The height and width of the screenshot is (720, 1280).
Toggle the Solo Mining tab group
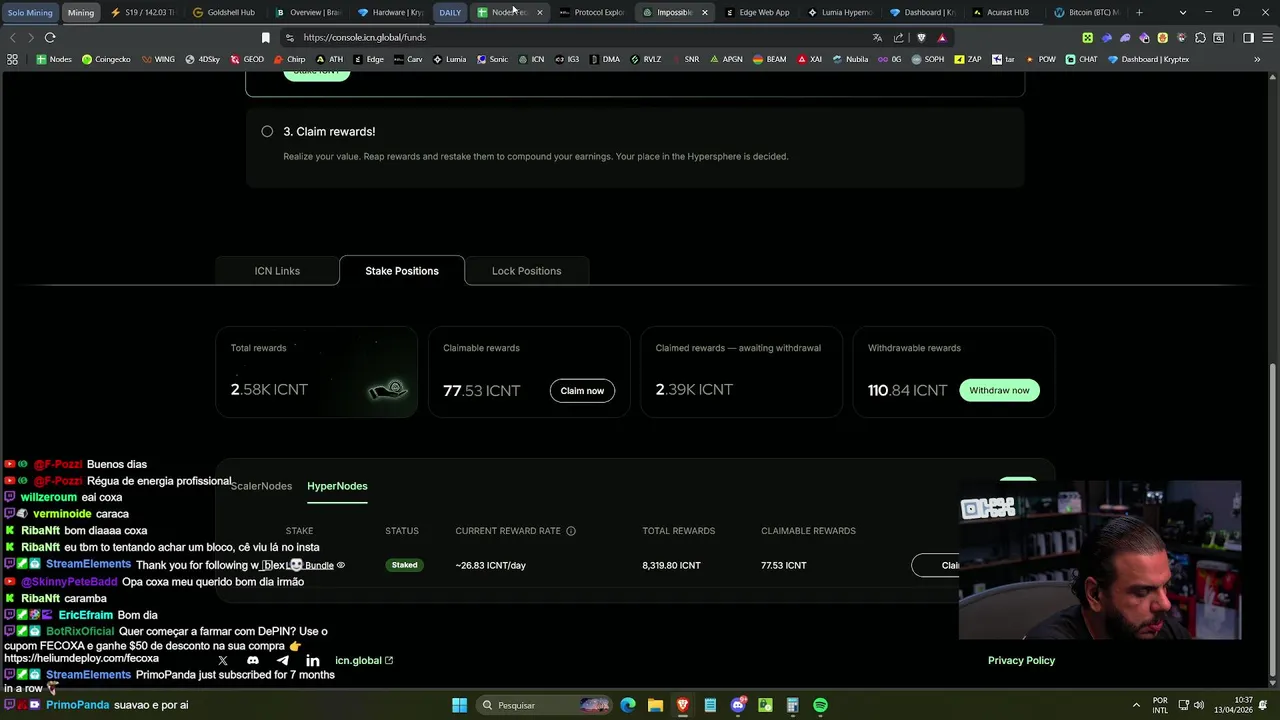(30, 12)
